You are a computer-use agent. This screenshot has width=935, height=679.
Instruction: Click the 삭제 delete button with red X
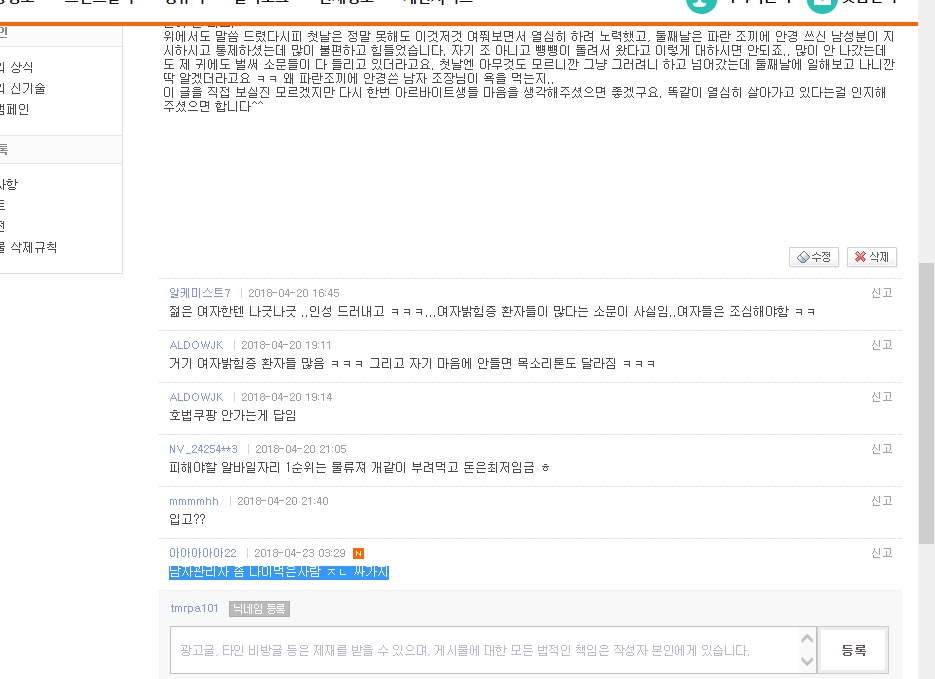pos(872,257)
